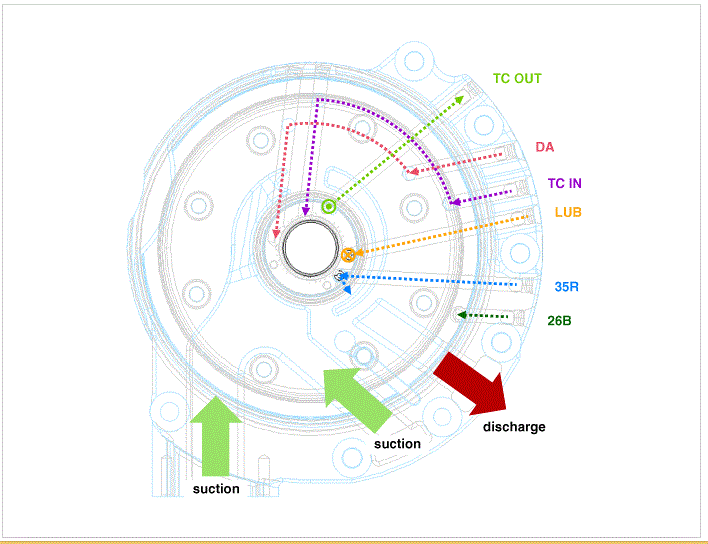The height and width of the screenshot is (544, 708).
Task: Click the TC IN label
Action: pyautogui.click(x=564, y=183)
